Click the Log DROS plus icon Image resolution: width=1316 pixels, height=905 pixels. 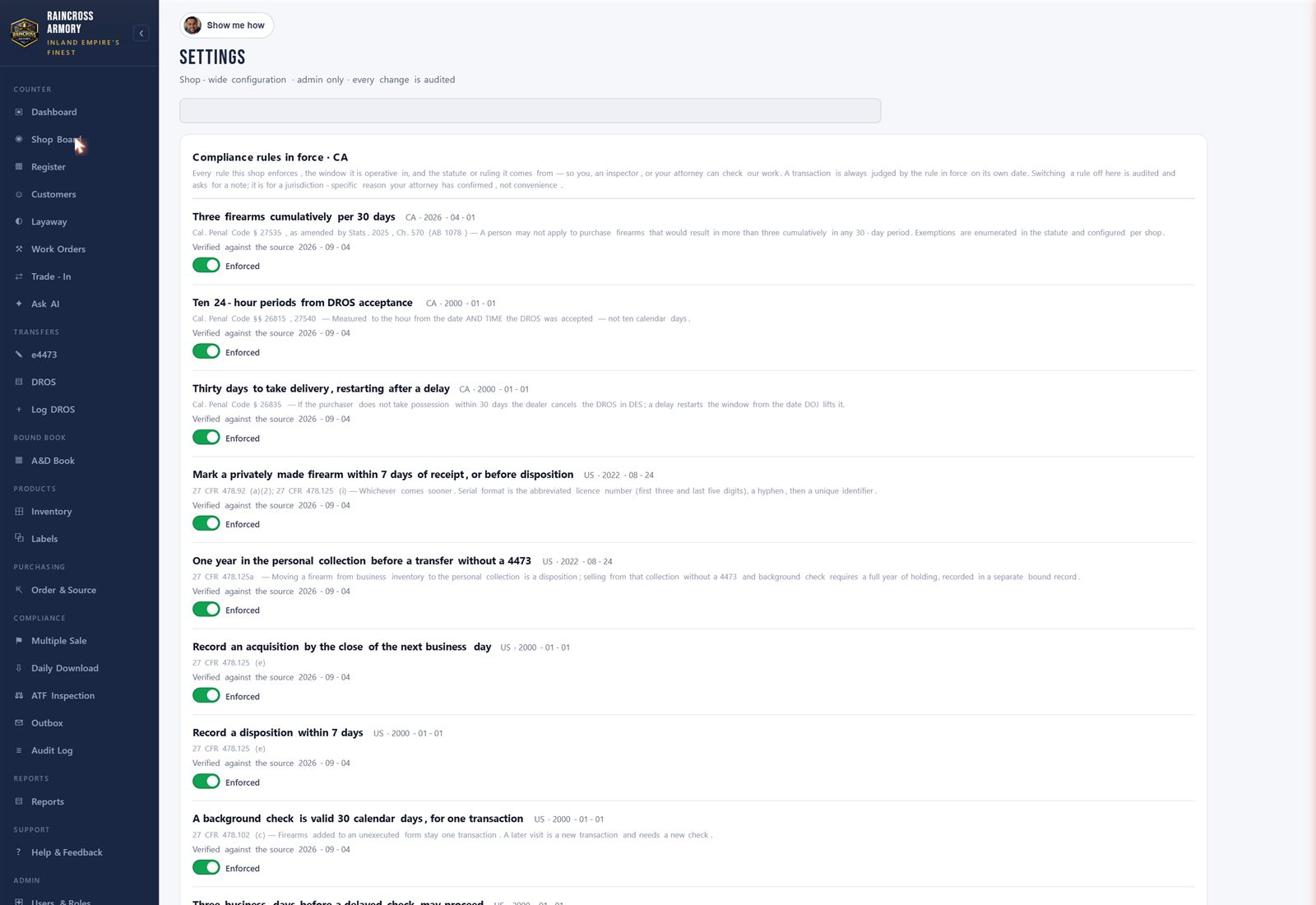point(19,409)
